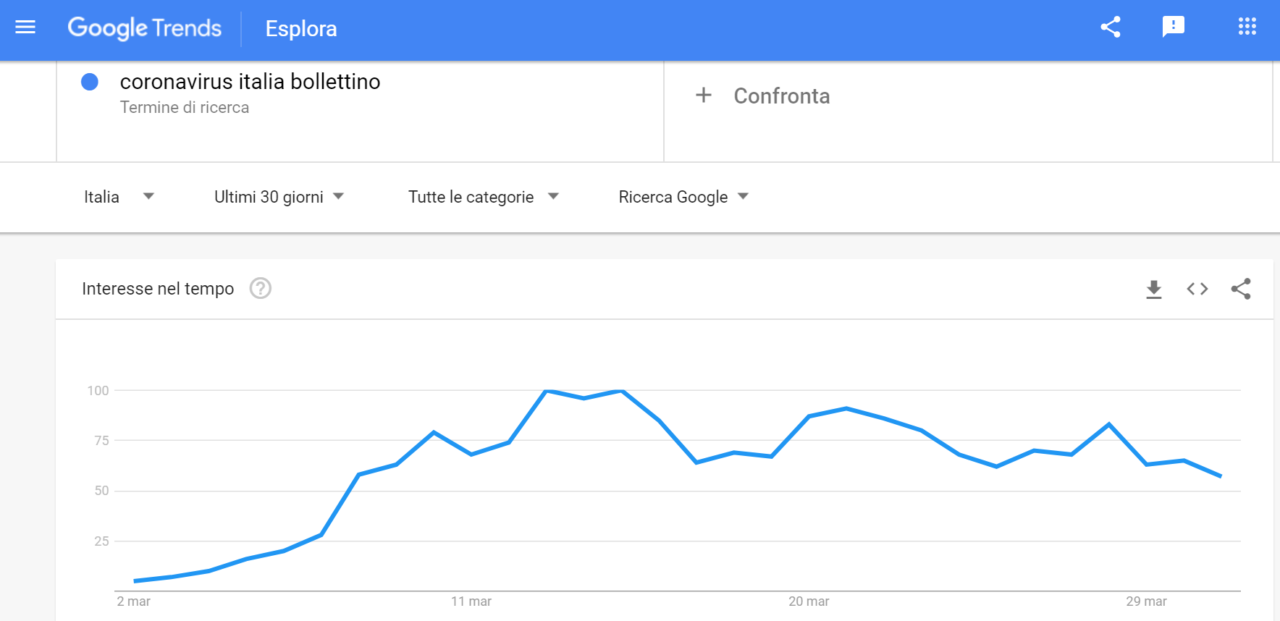Viewport: 1280px width, 621px height.
Task: Open Tutte le categorie dropdown
Action: pos(483,197)
